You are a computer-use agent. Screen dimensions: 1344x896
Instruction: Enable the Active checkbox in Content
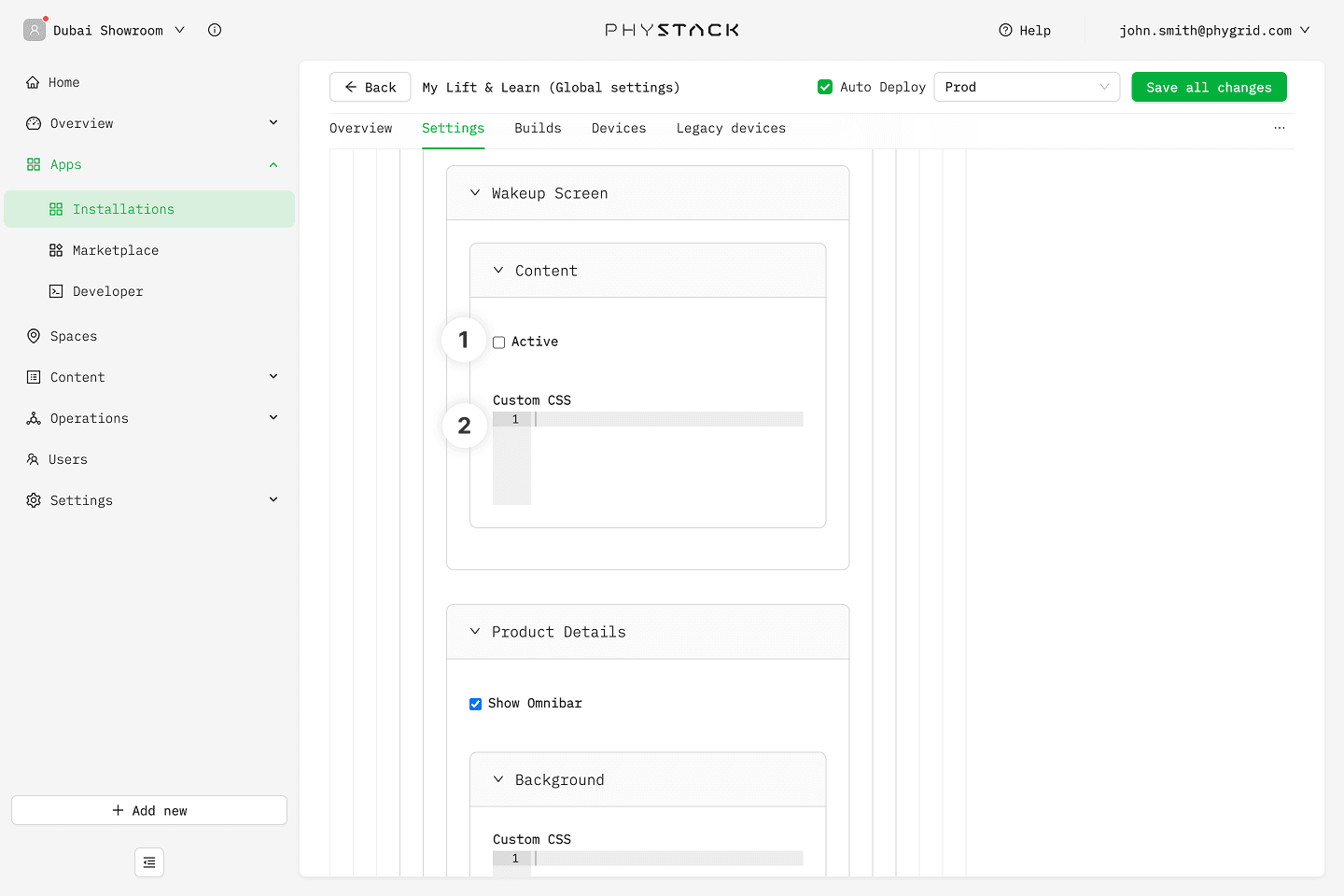499,343
